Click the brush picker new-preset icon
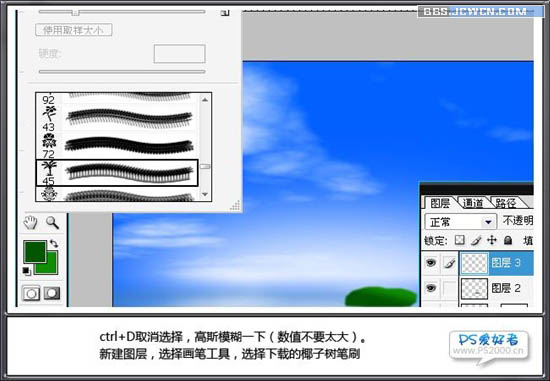 tap(225, 13)
